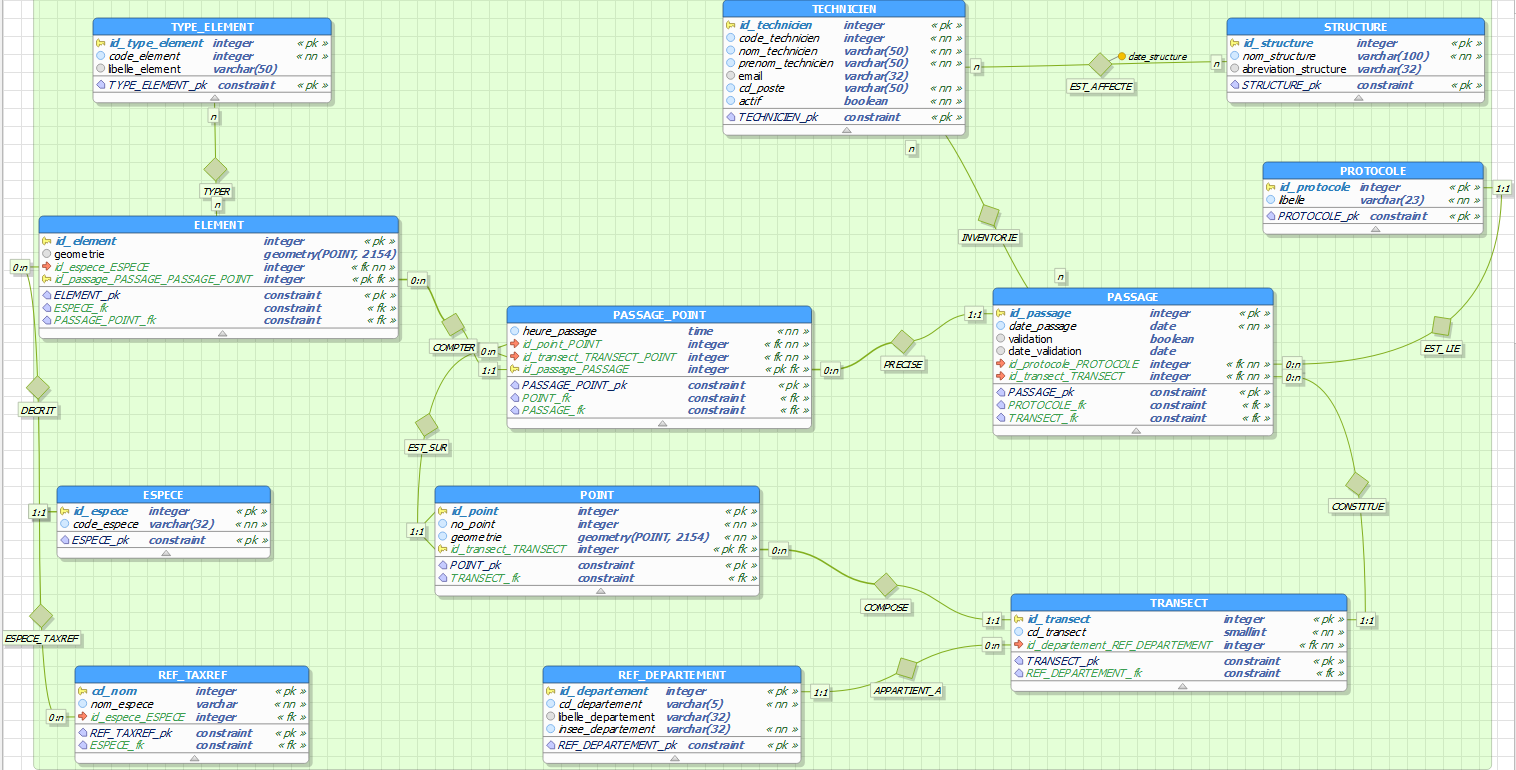Click the yellow dot of date_structure attribute
This screenshot has height=770, width=1516.
[x=1122, y=56]
